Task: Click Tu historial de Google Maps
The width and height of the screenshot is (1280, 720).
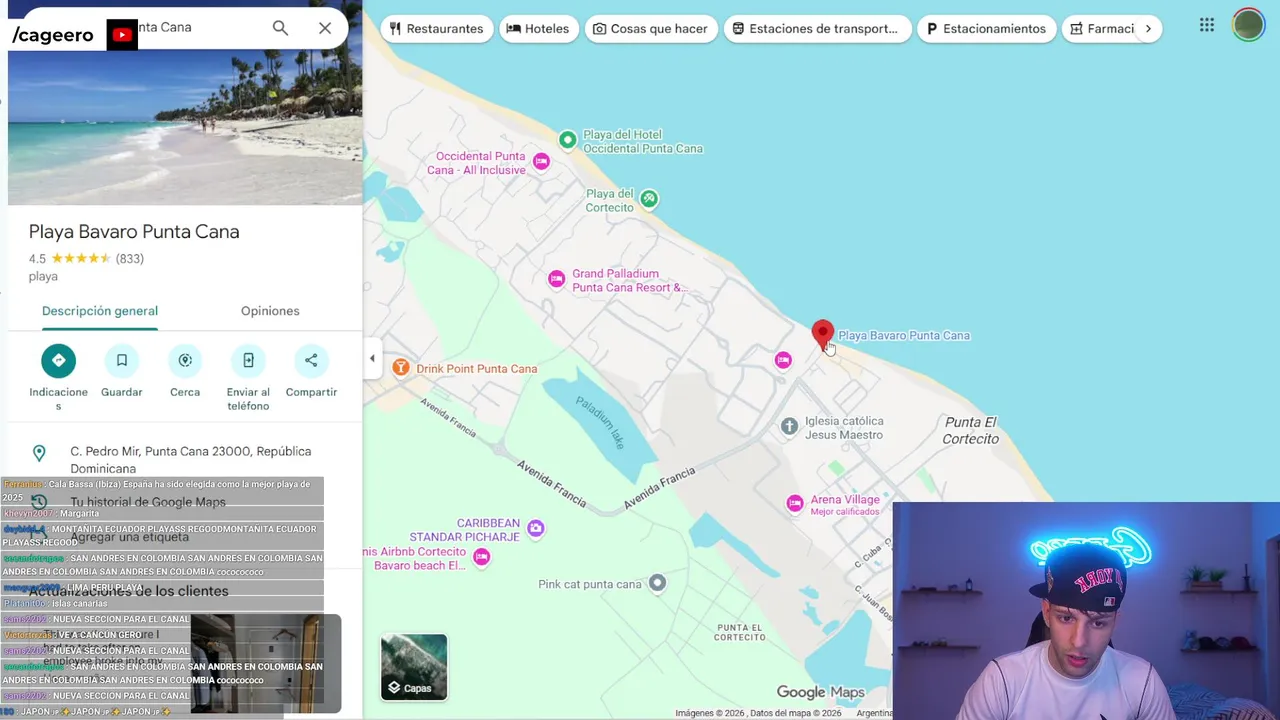Action: pyautogui.click(x=148, y=502)
